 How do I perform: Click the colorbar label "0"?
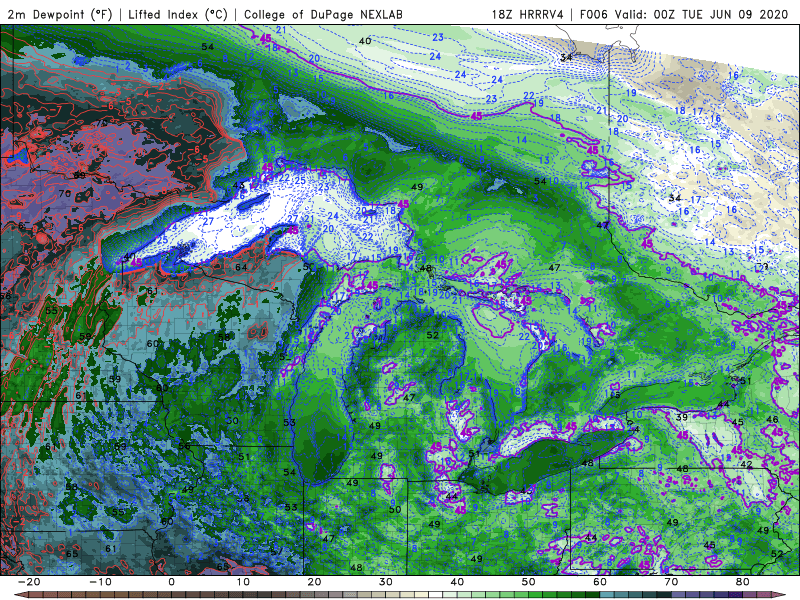tap(171, 582)
